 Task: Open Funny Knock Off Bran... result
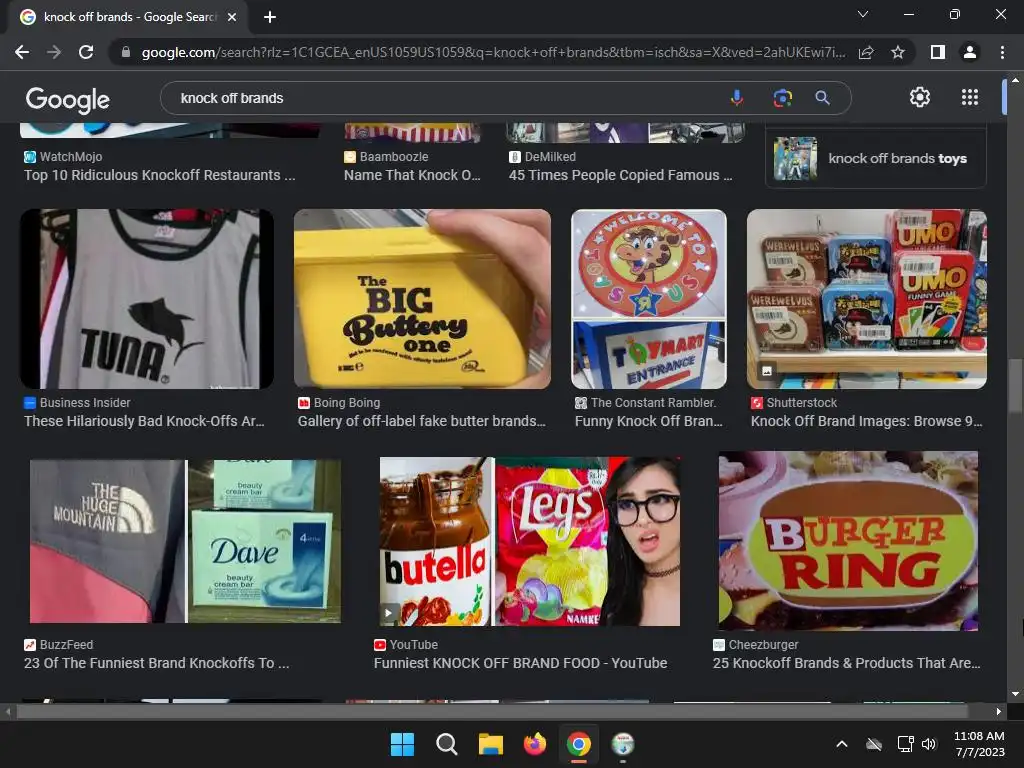(648, 421)
